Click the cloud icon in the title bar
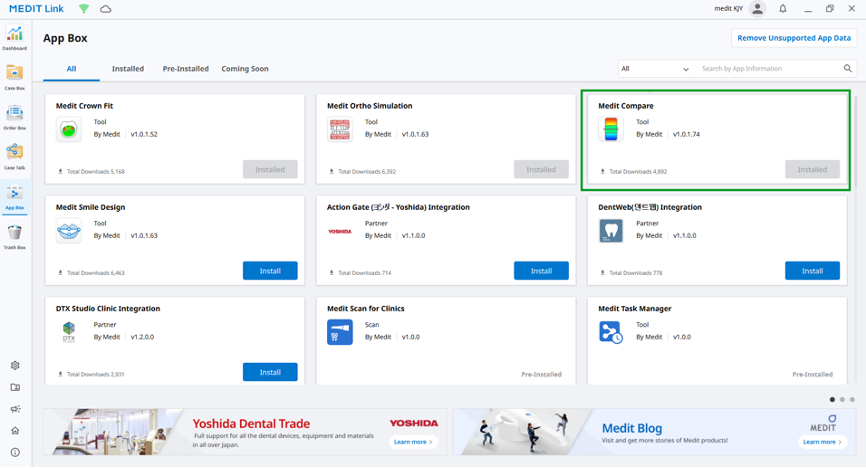This screenshot has width=866, height=468. tap(105, 9)
